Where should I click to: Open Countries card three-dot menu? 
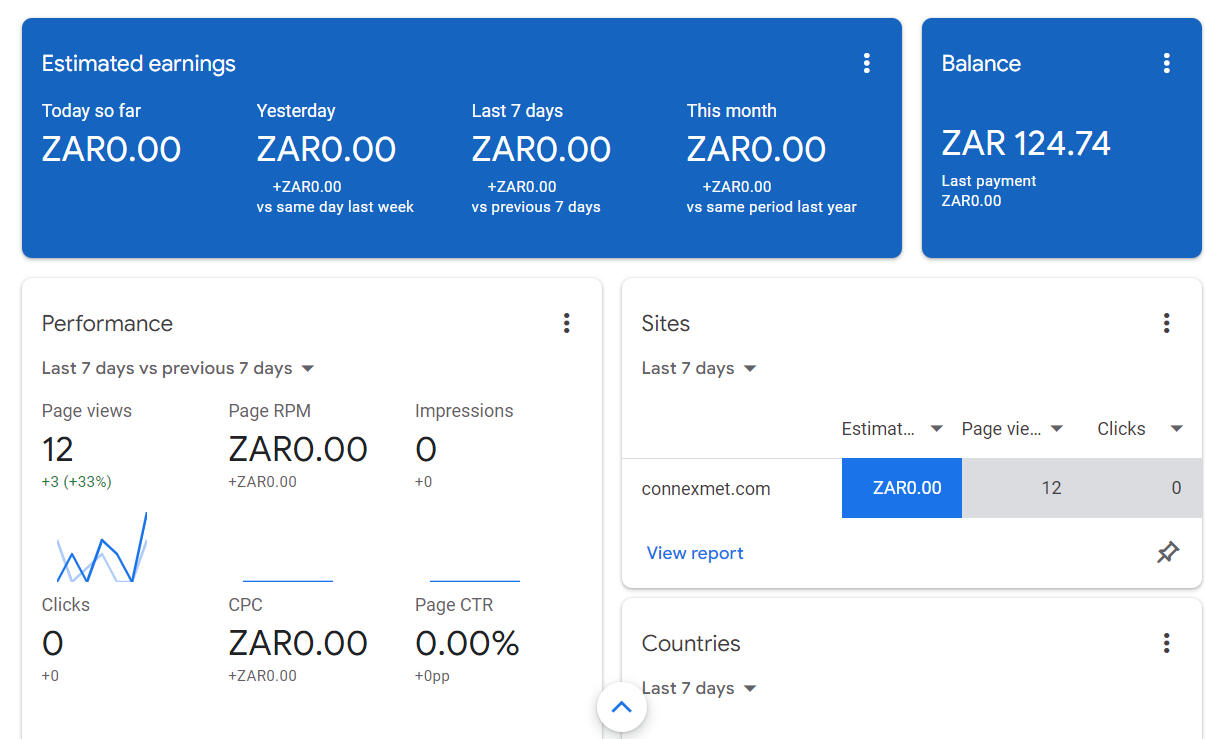tap(1166, 643)
